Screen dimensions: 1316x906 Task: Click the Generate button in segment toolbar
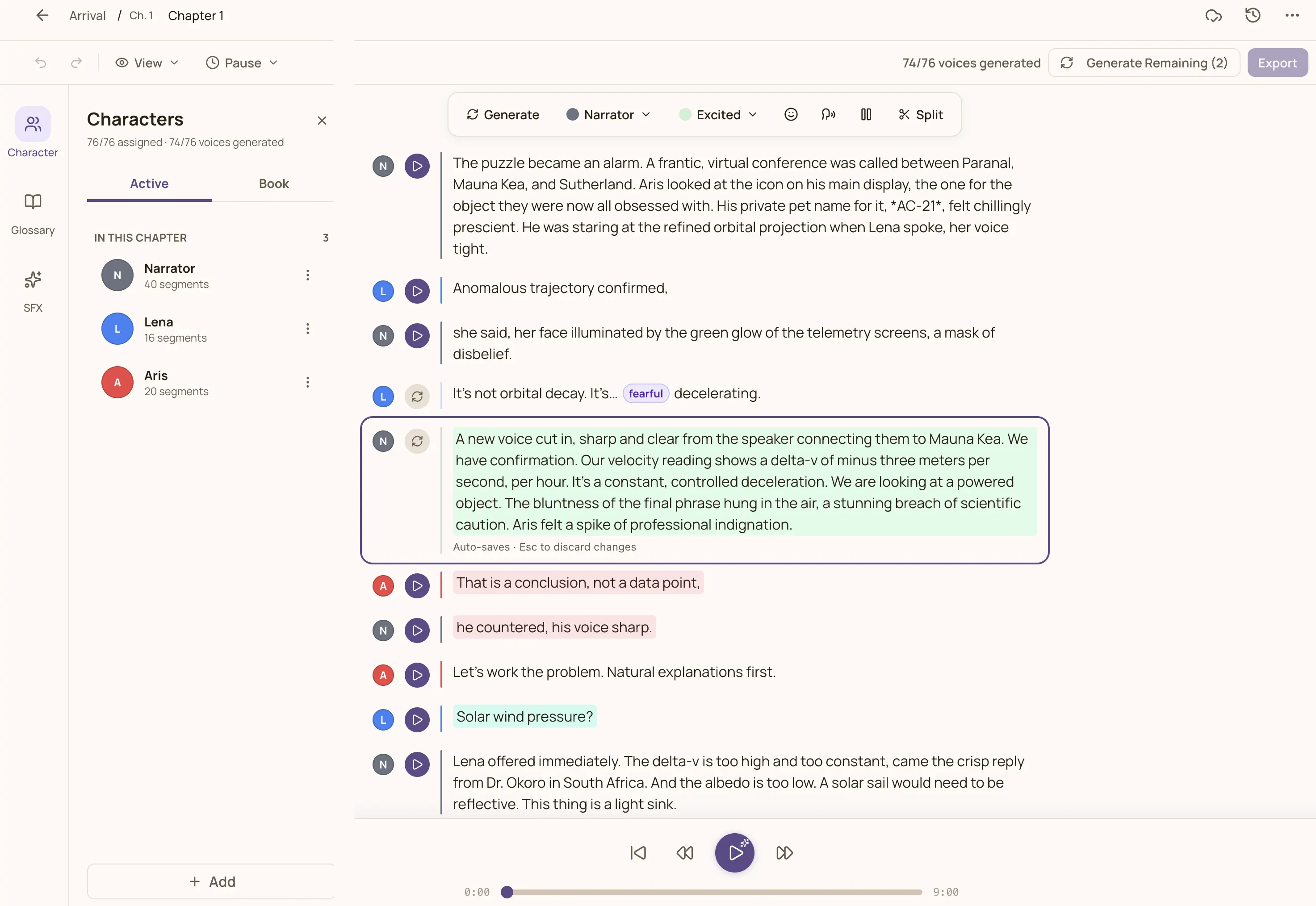pos(503,115)
